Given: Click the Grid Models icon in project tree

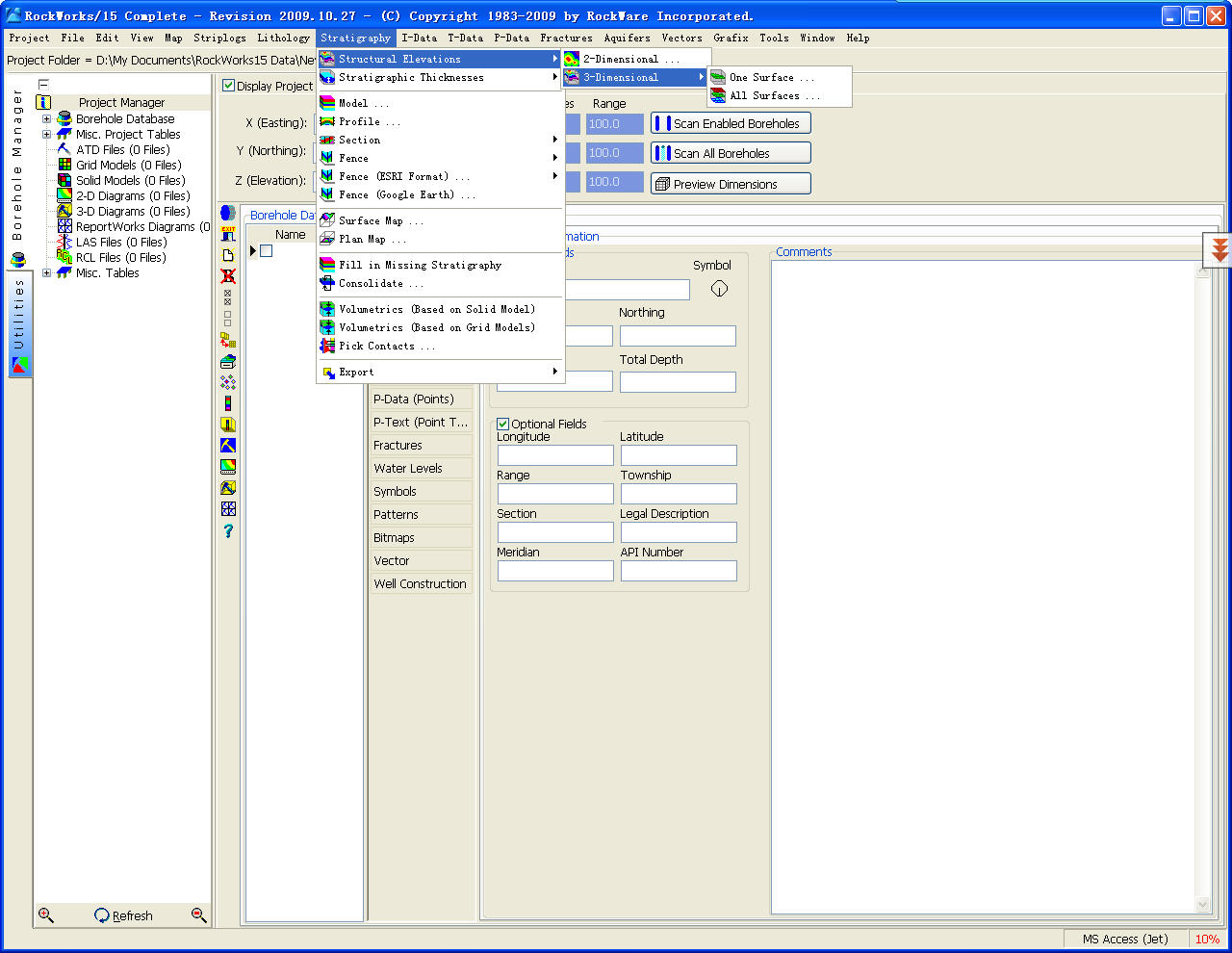Looking at the screenshot, I should point(64,165).
